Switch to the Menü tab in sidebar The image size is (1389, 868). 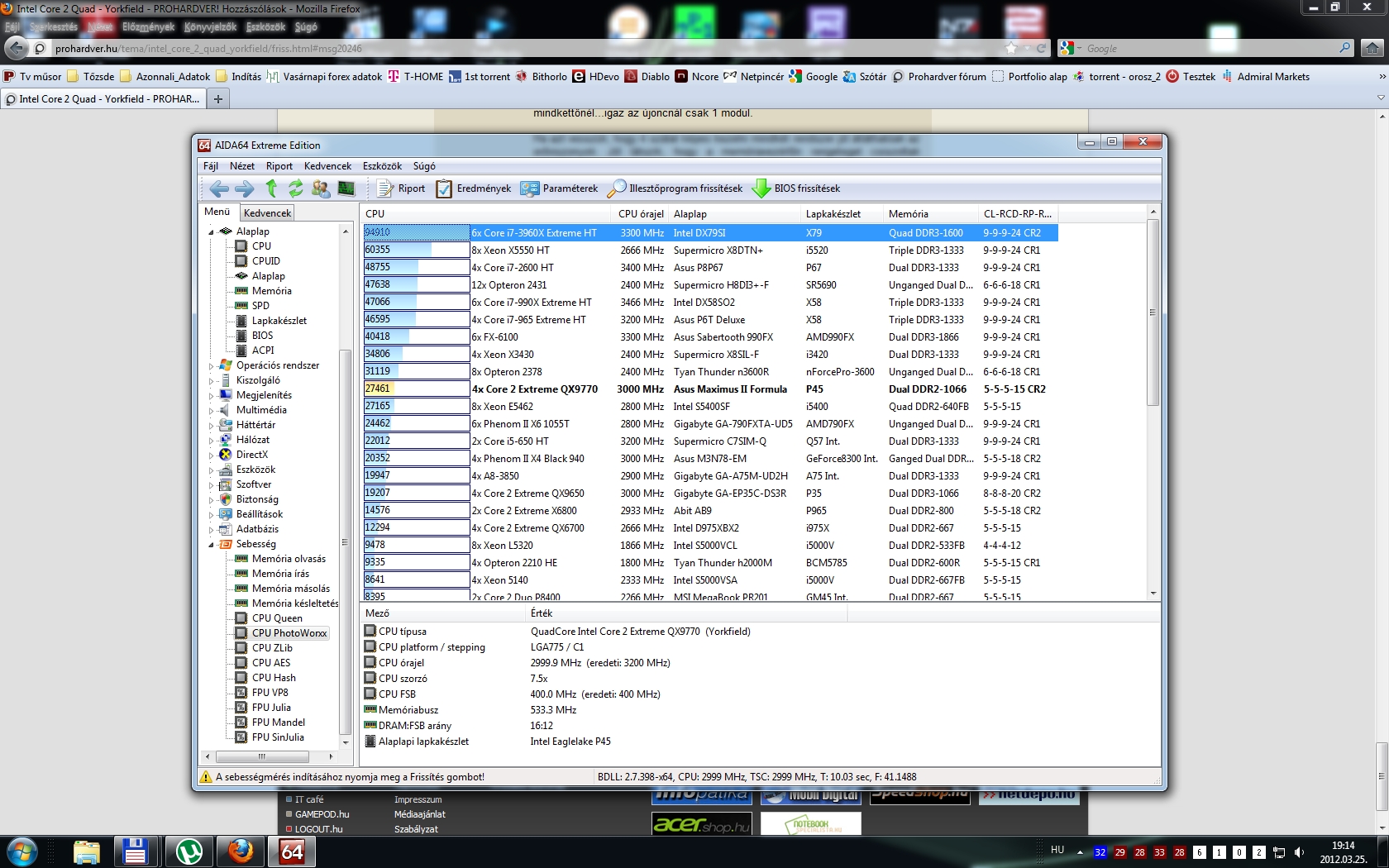217,212
